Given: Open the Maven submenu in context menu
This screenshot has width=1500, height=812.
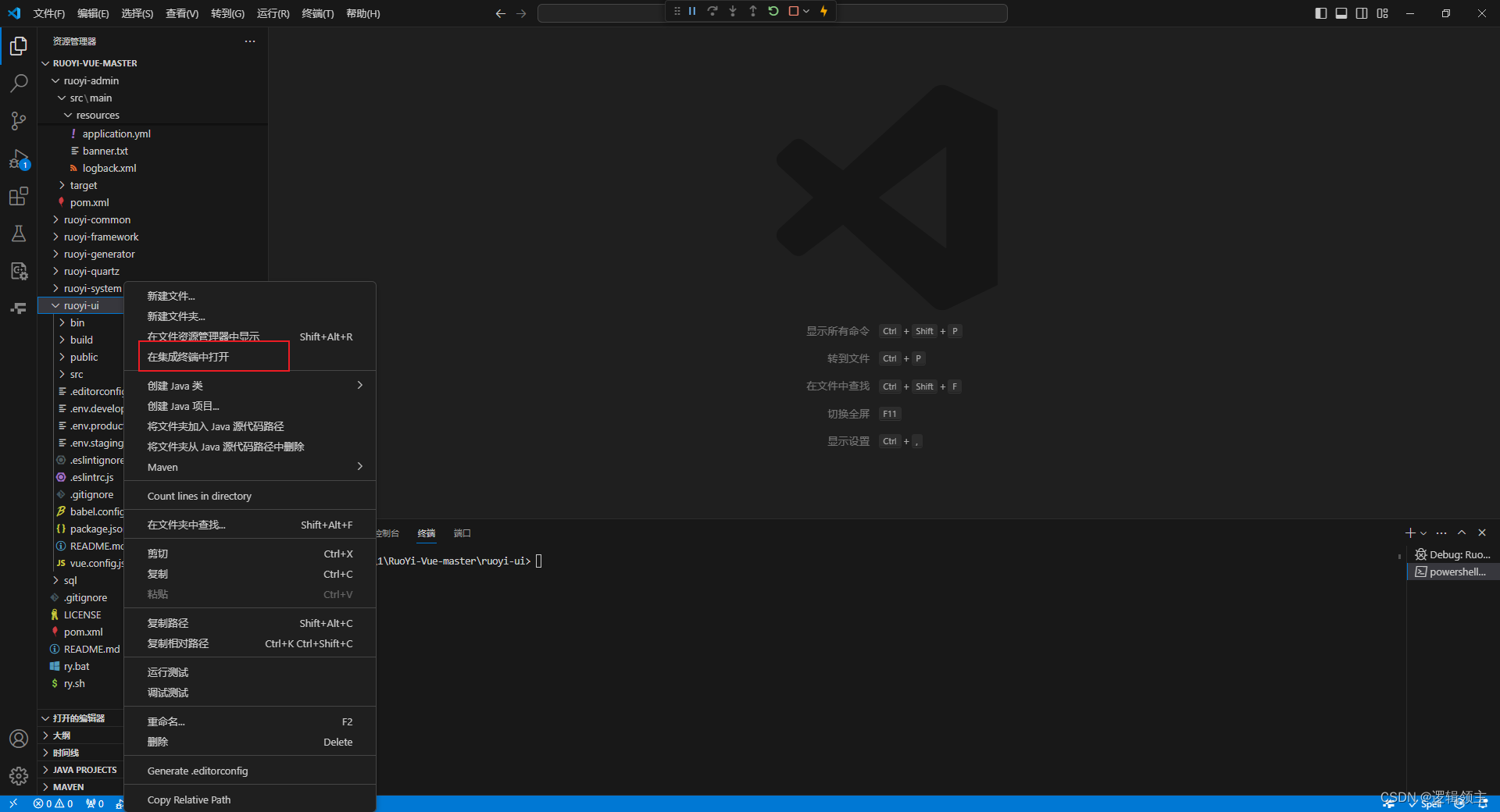Looking at the screenshot, I should [250, 467].
